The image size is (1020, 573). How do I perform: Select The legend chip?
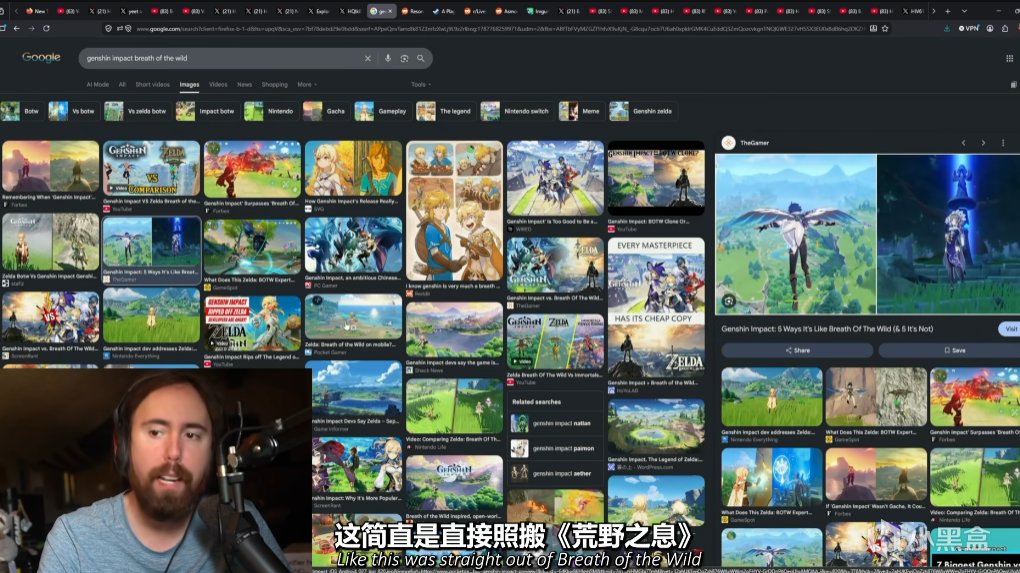coord(444,111)
